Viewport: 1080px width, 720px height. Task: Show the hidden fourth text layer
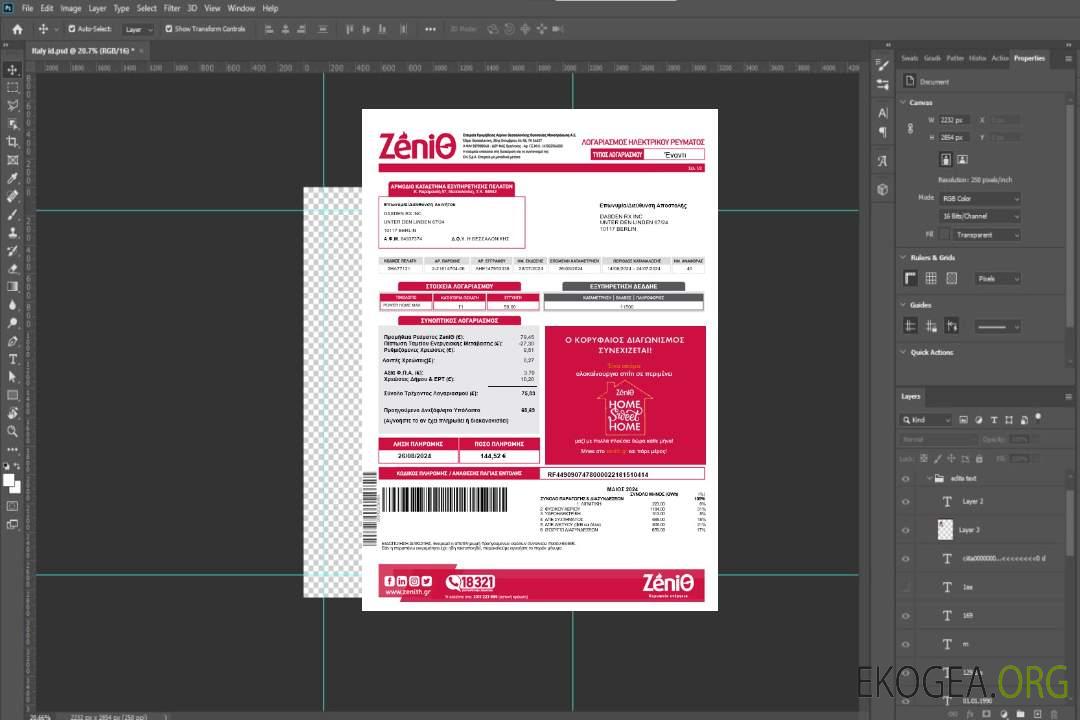pos(906,587)
